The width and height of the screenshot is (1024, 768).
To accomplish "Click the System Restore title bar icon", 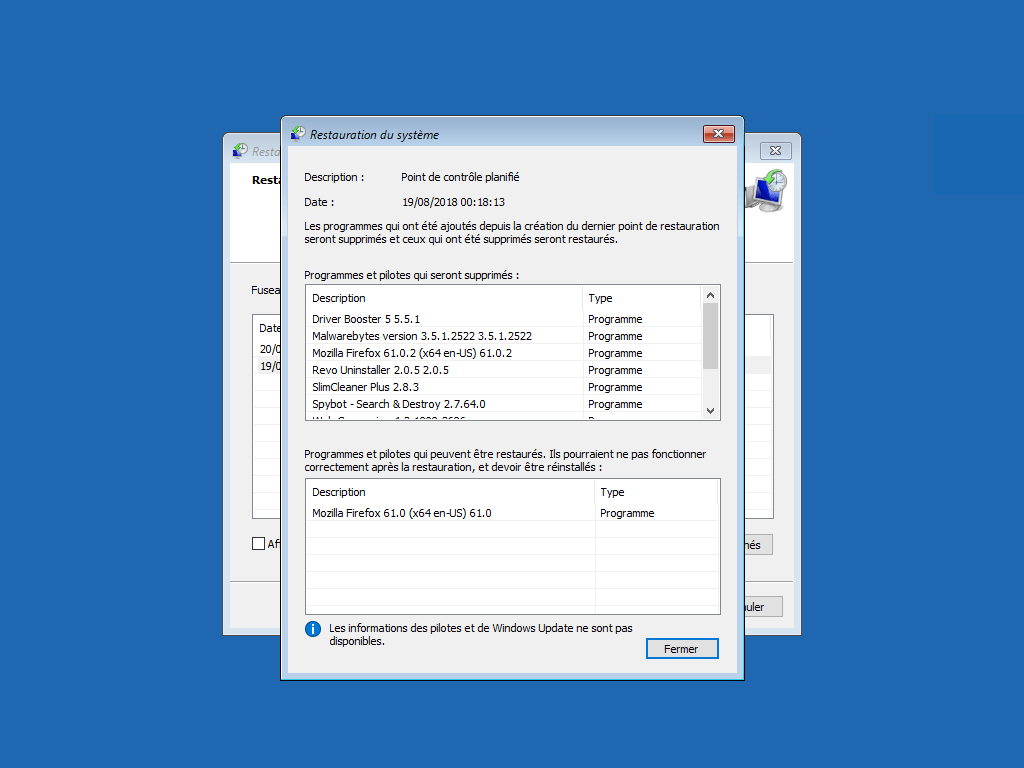I will 298,134.
